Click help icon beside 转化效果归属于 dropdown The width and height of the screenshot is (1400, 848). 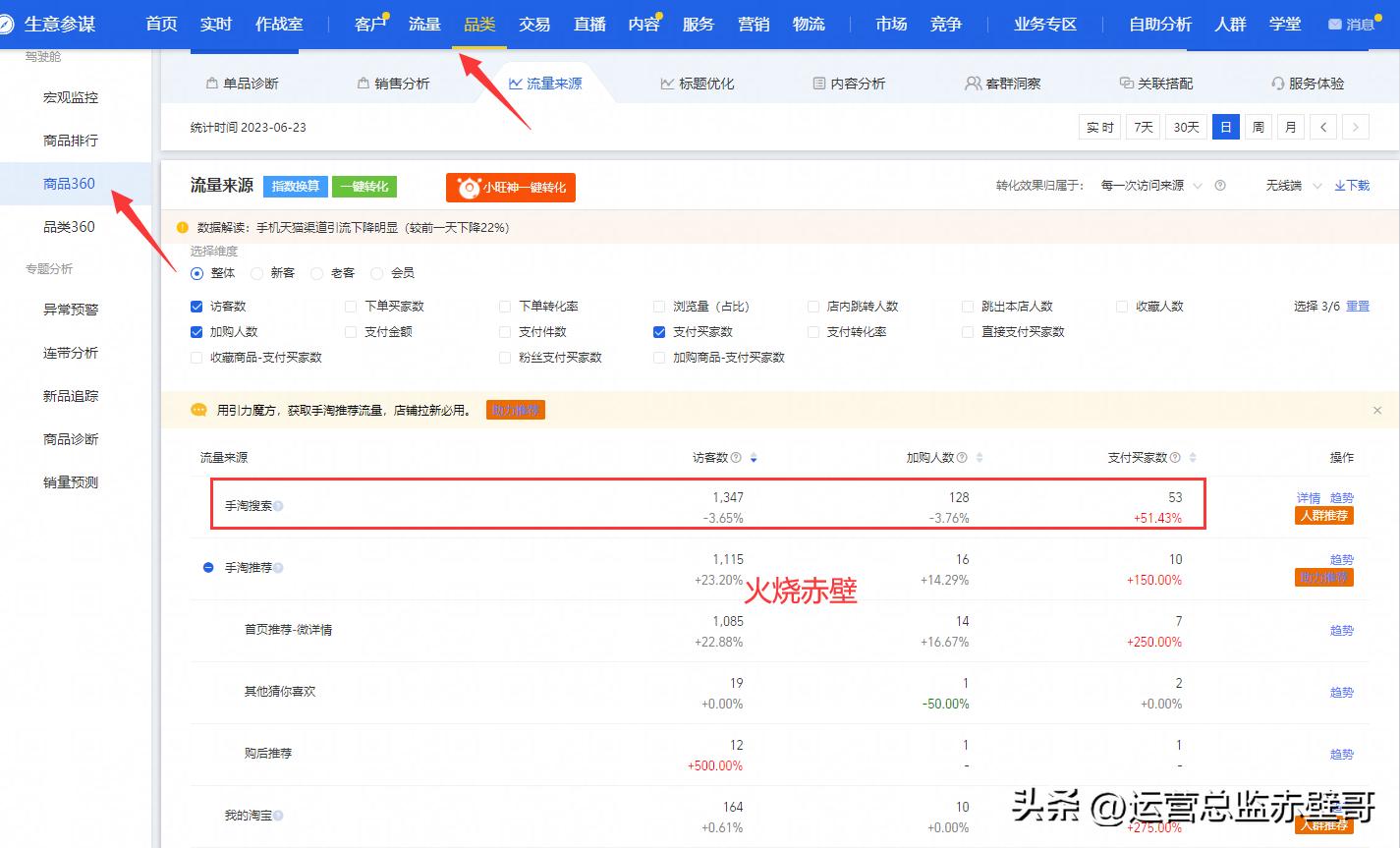pyautogui.click(x=1220, y=186)
